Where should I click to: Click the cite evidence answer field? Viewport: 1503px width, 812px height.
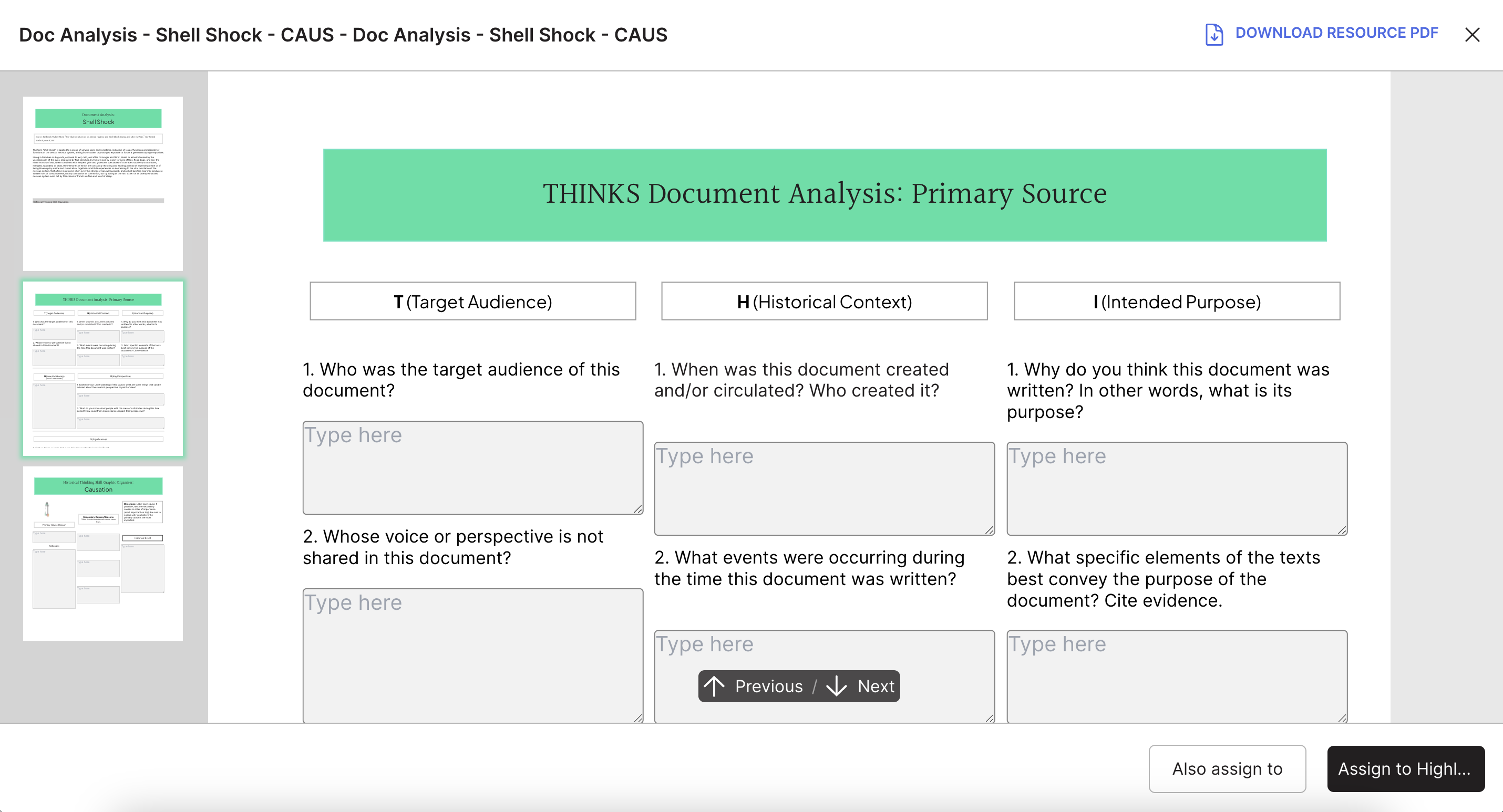[1176, 675]
